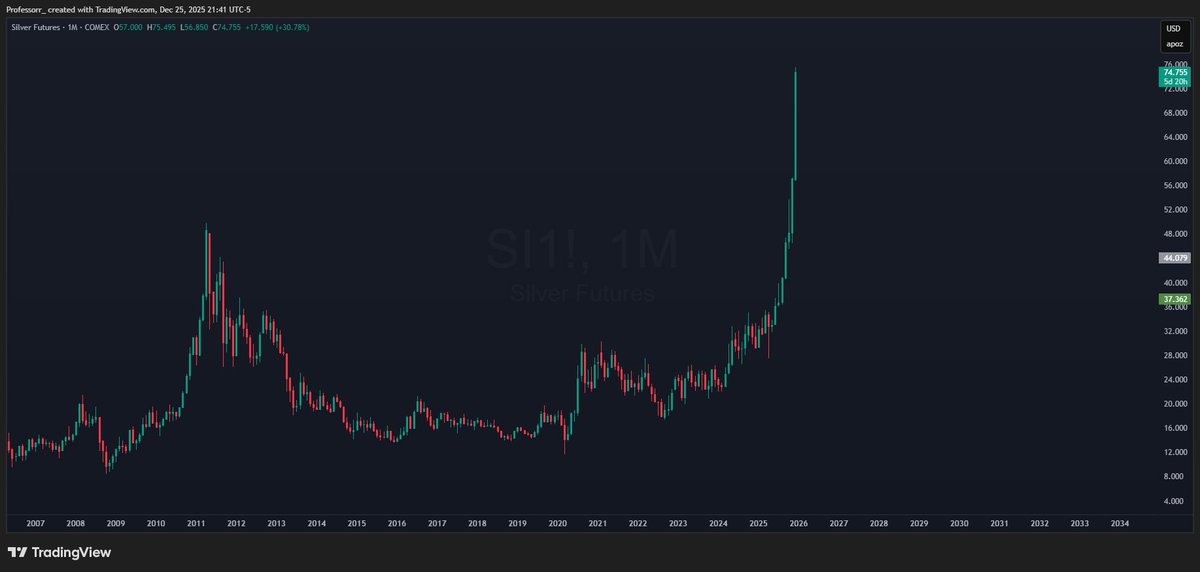Image resolution: width=1200 pixels, height=572 pixels.
Task: Click the 60.000 price axis tick
Action: [1174, 161]
